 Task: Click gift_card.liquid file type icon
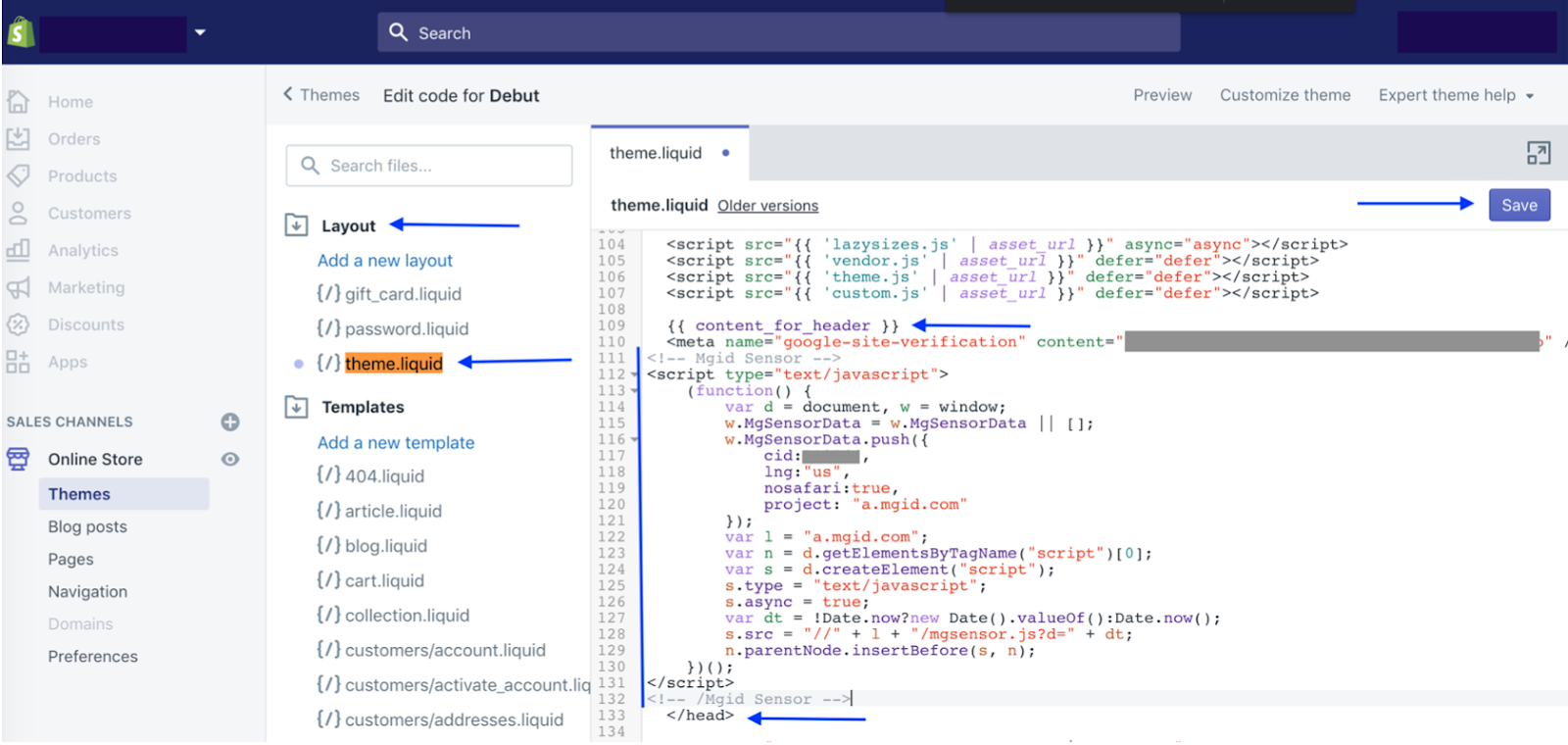point(328,293)
